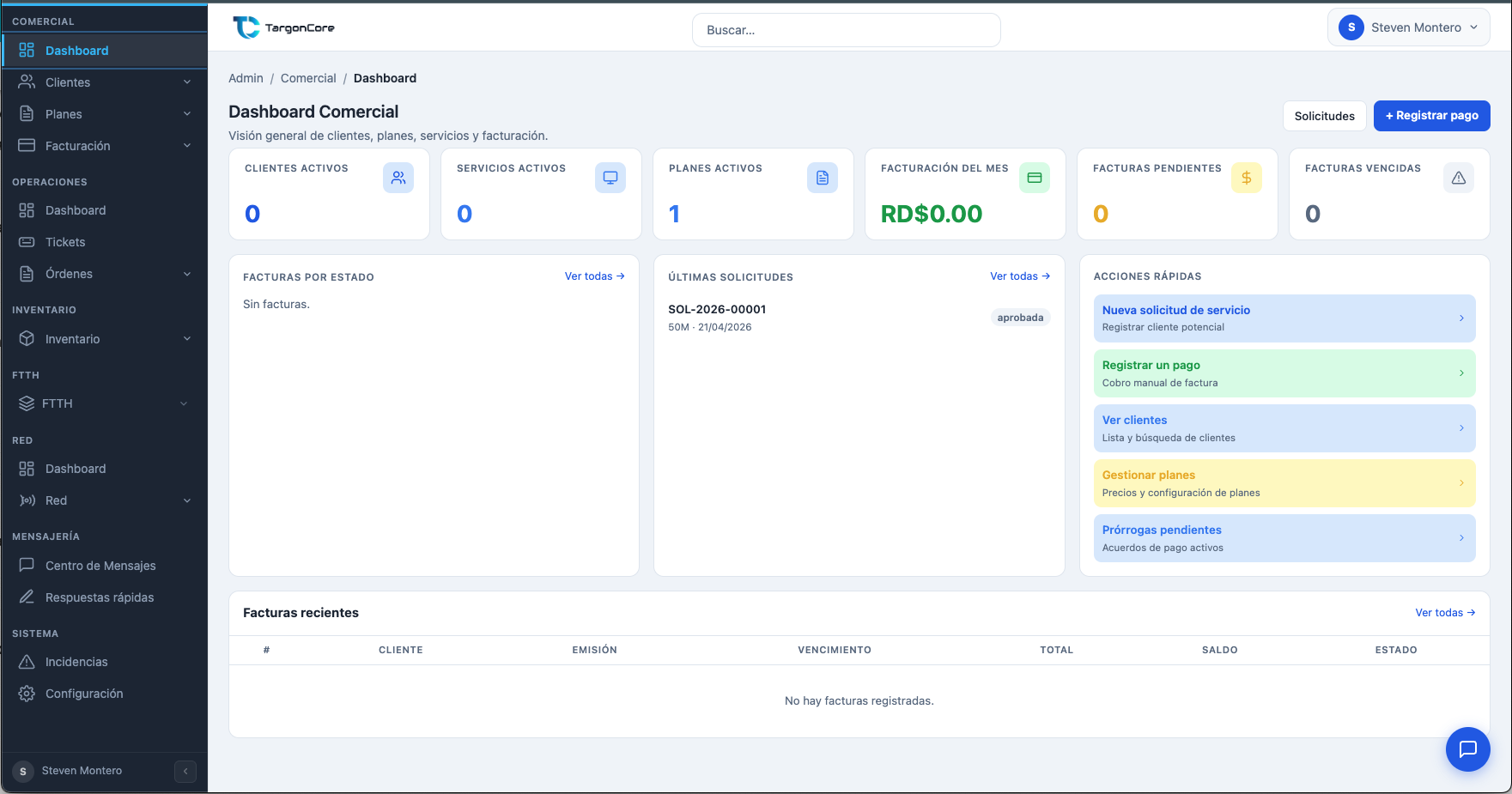This screenshot has height=794, width=1512.
Task: Click the Solicitudes button
Action: (x=1324, y=116)
